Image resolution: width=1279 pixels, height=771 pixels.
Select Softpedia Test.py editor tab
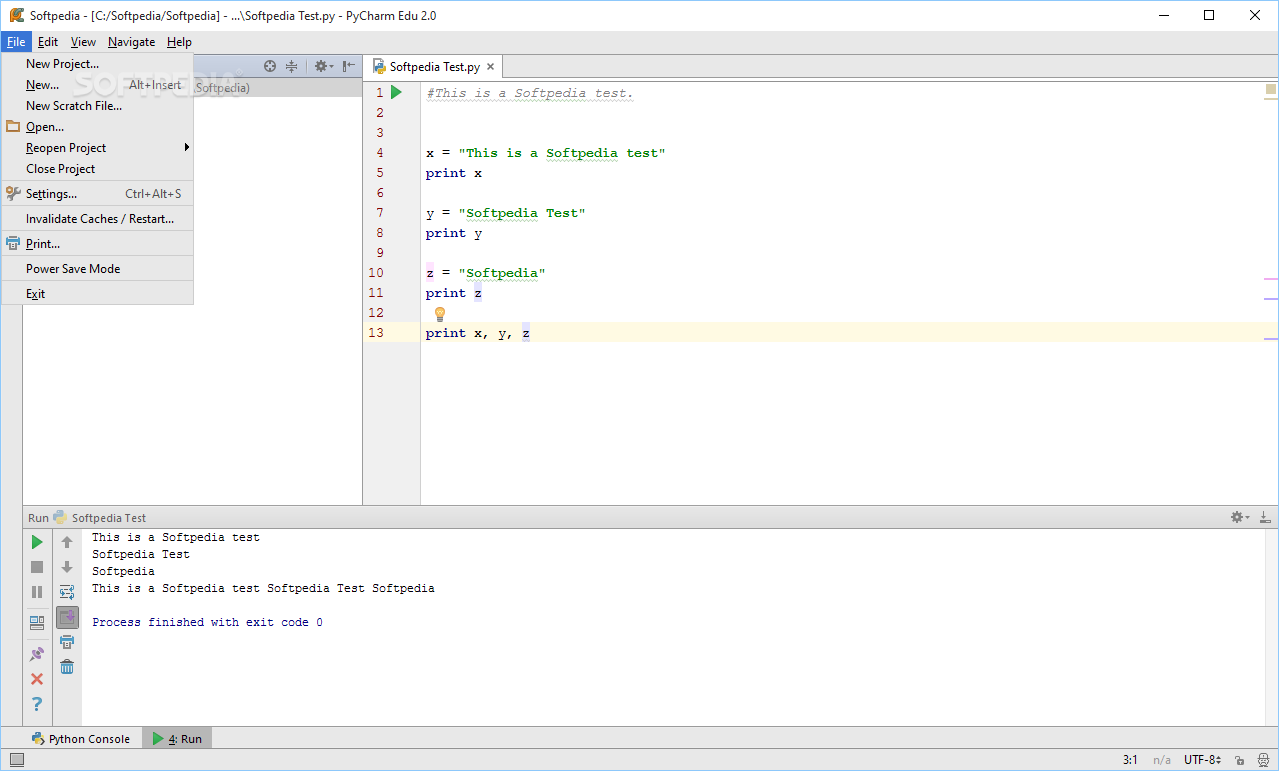(433, 67)
